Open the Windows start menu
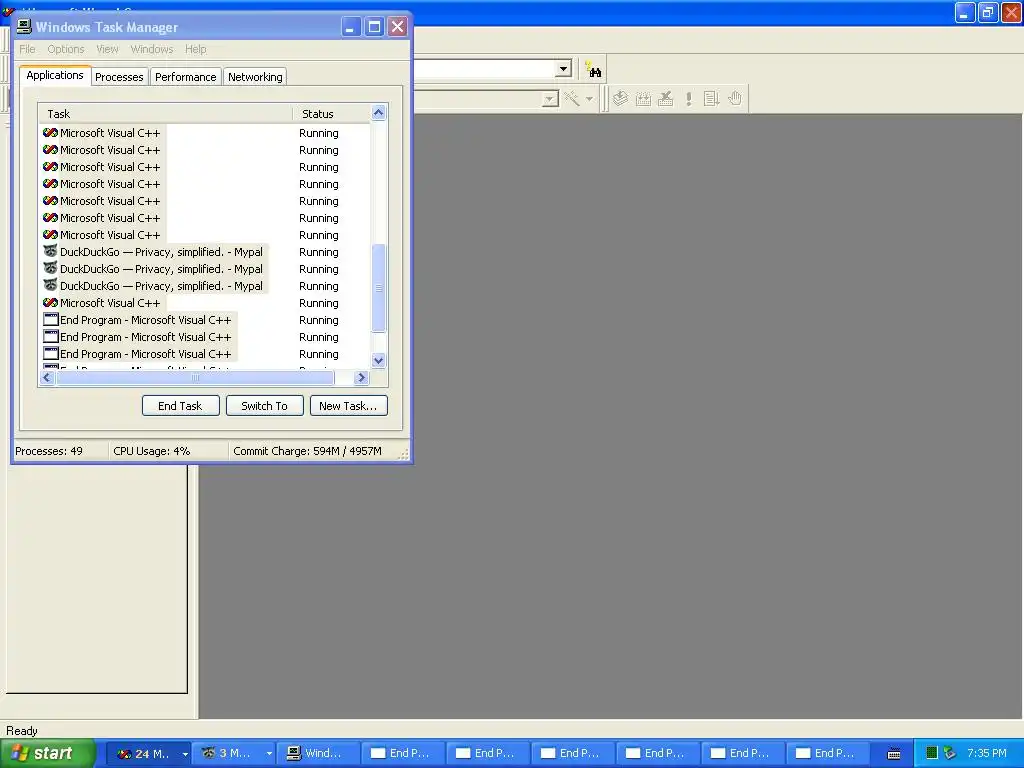 point(48,754)
